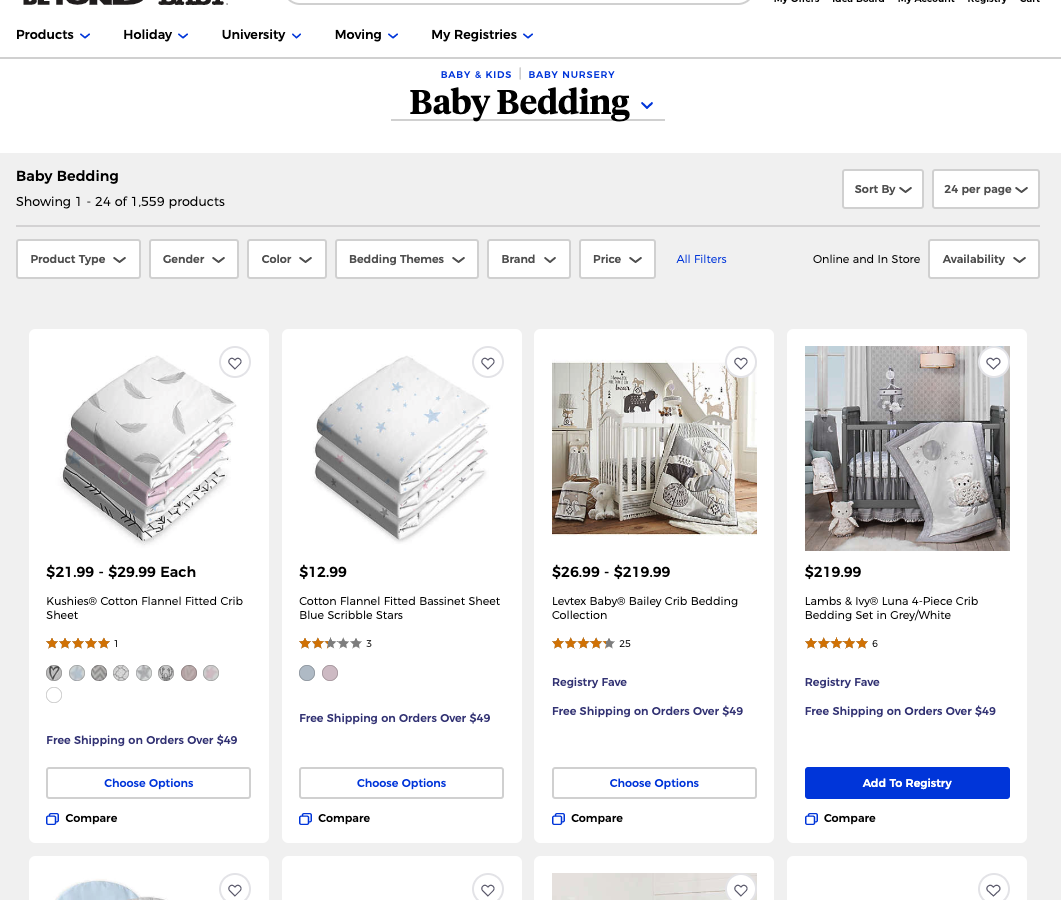
Task: Open the Moving menu
Action: (366, 35)
